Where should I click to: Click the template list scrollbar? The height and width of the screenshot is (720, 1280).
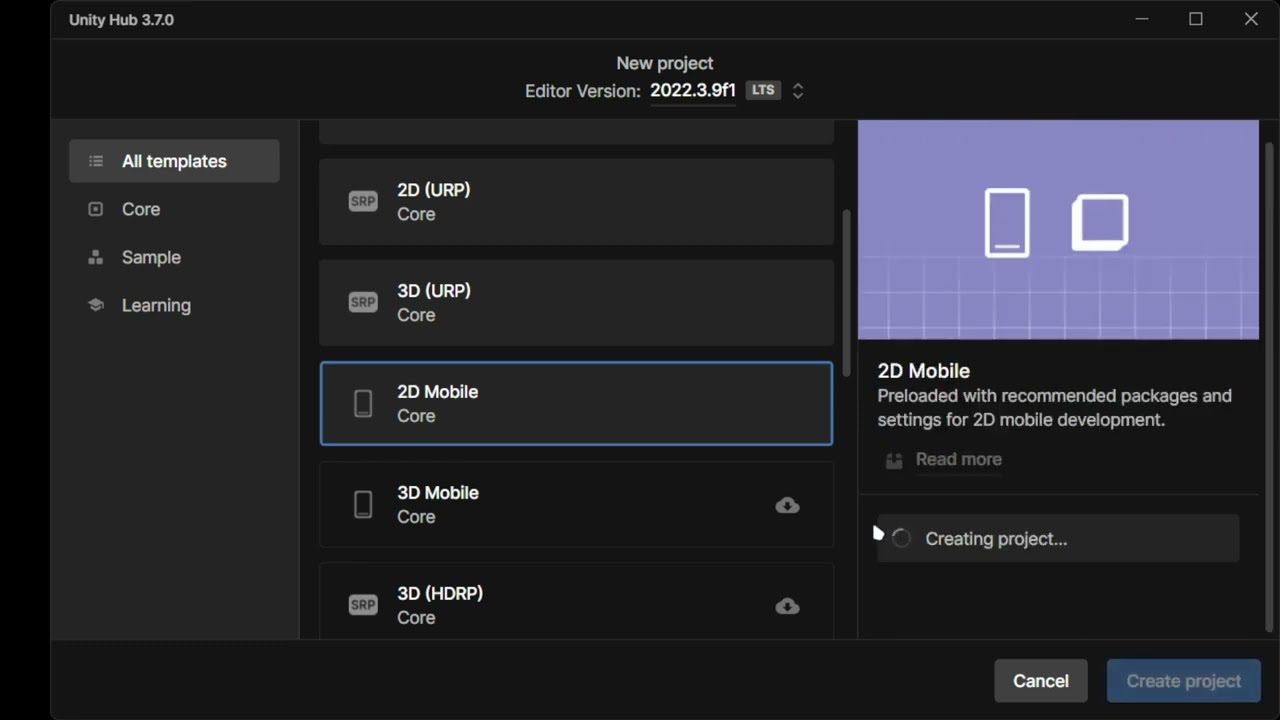tap(846, 293)
